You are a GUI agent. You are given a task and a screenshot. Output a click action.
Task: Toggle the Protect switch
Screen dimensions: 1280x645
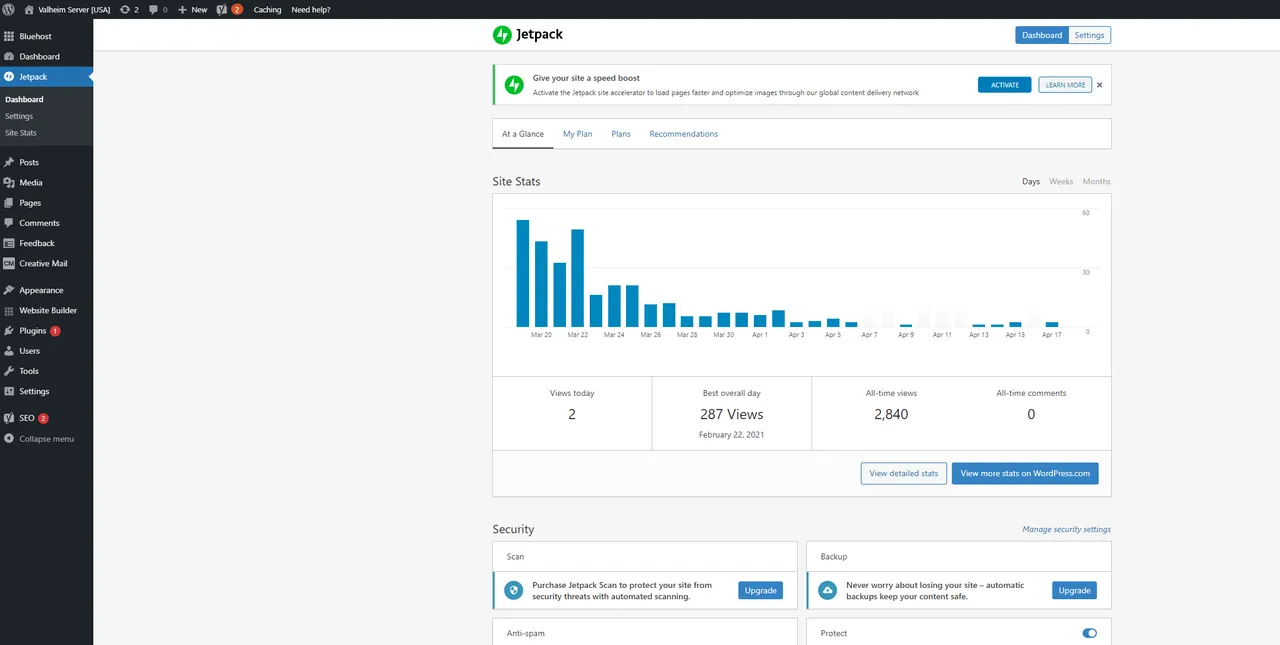coord(1090,633)
